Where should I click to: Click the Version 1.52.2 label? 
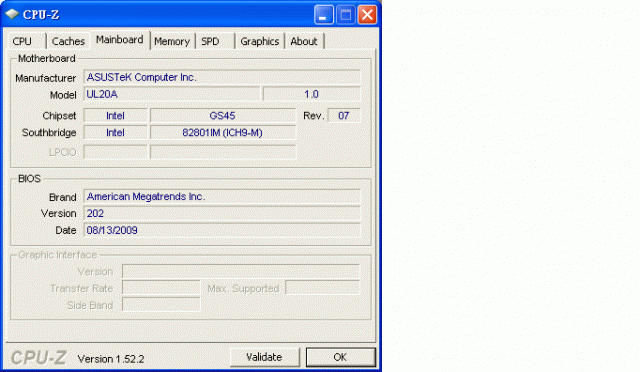[111, 359]
